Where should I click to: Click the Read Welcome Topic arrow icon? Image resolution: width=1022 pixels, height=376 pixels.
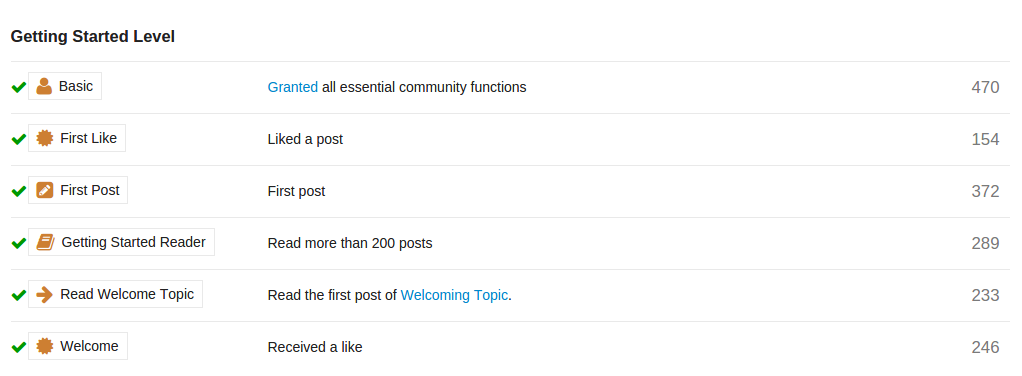pyautogui.click(x=44, y=295)
